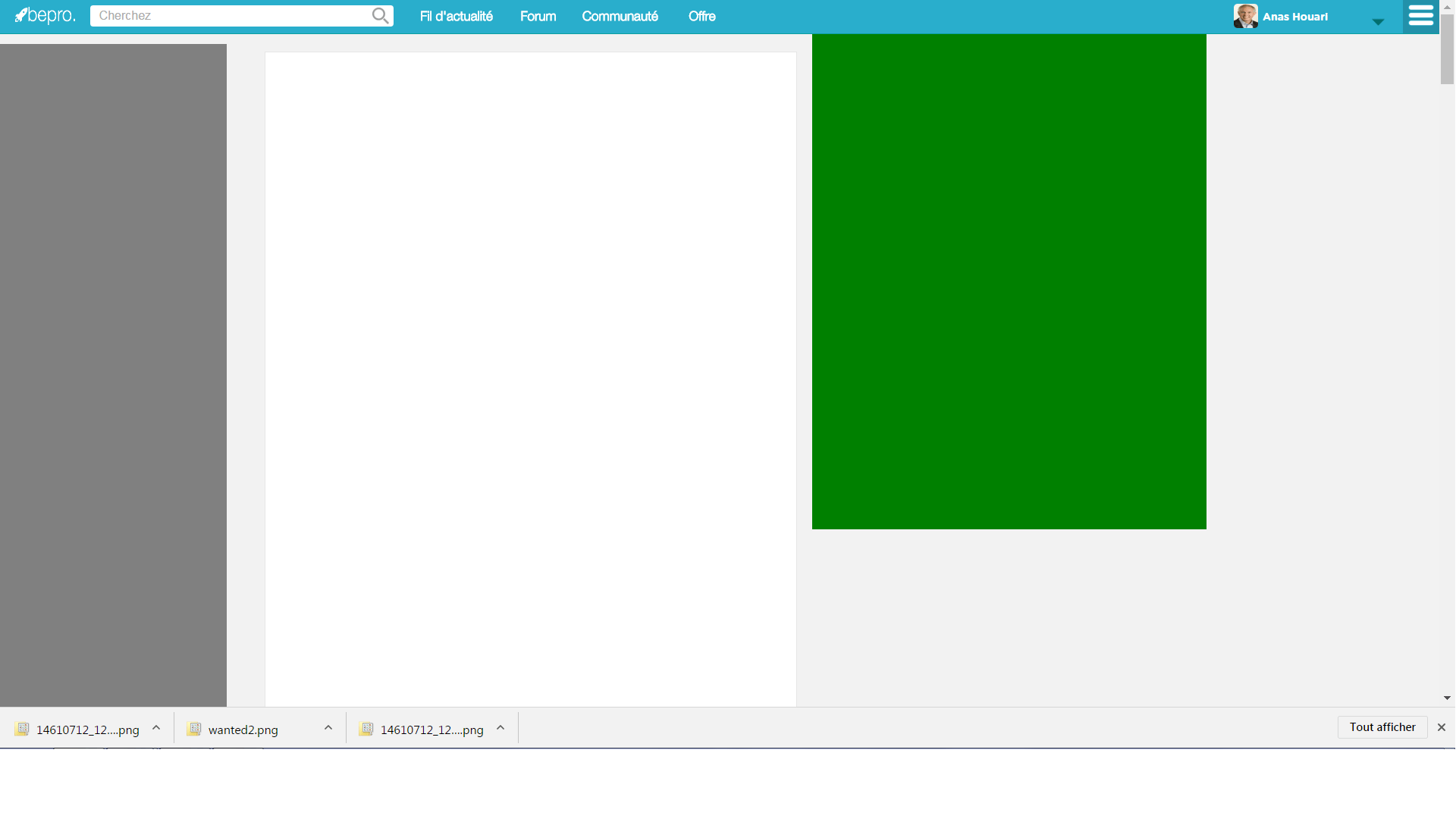Open the Fil d'actualité section
Screen dimensions: 1456x819
456,15
